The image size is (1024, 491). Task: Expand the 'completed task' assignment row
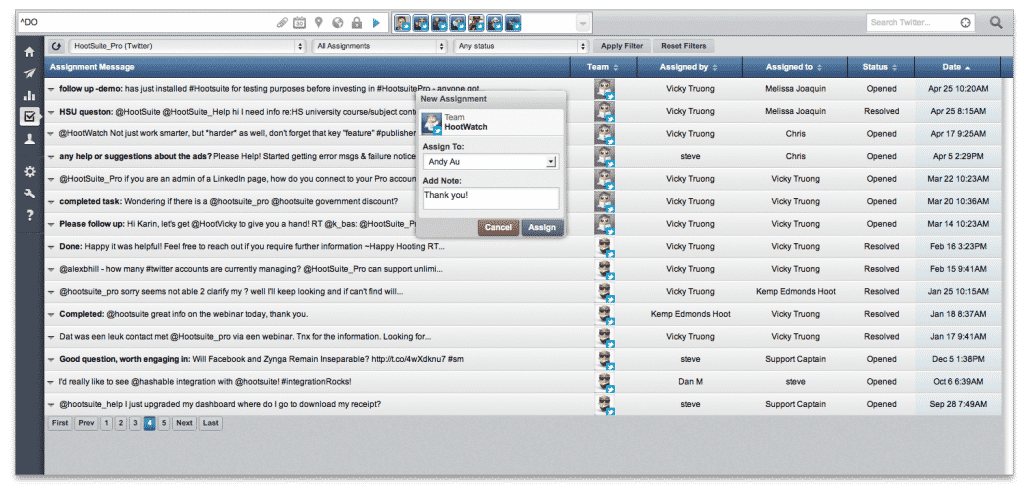(x=51, y=202)
